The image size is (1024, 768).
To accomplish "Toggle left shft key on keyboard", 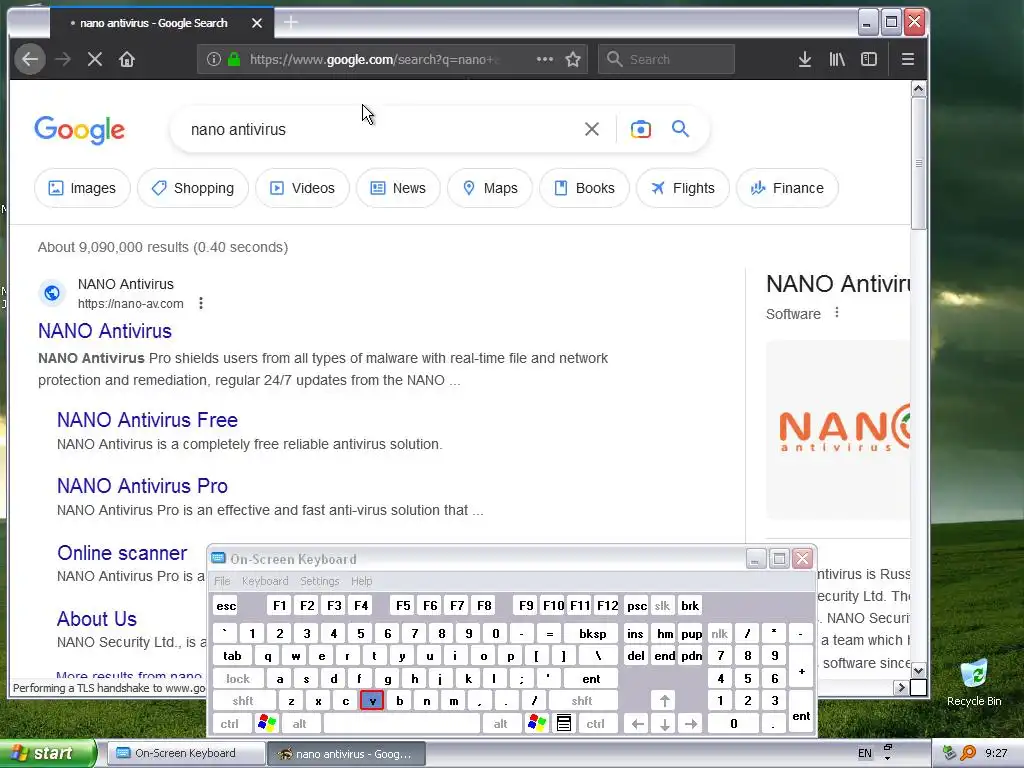I will 243,701.
